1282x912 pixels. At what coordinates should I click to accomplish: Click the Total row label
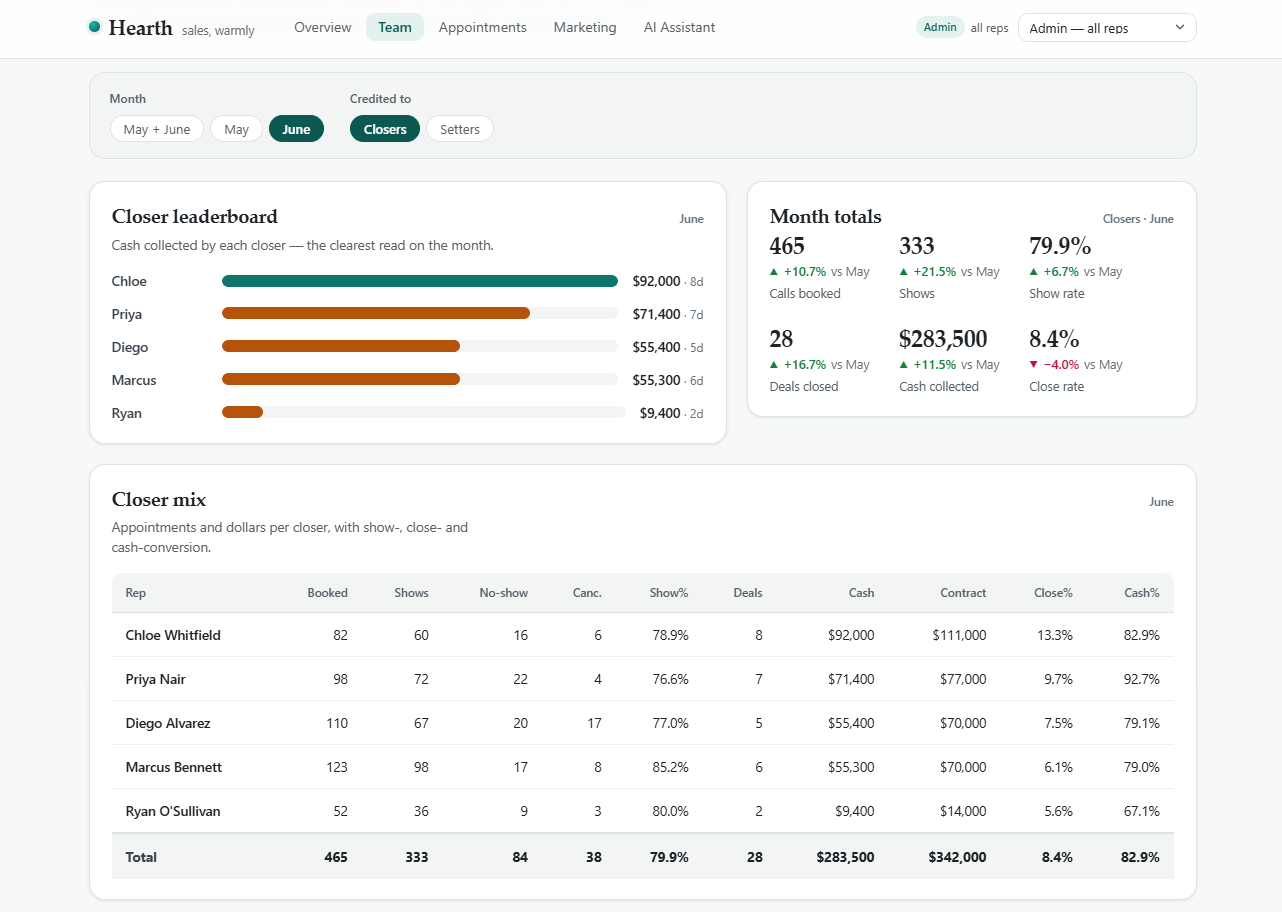coord(141,857)
